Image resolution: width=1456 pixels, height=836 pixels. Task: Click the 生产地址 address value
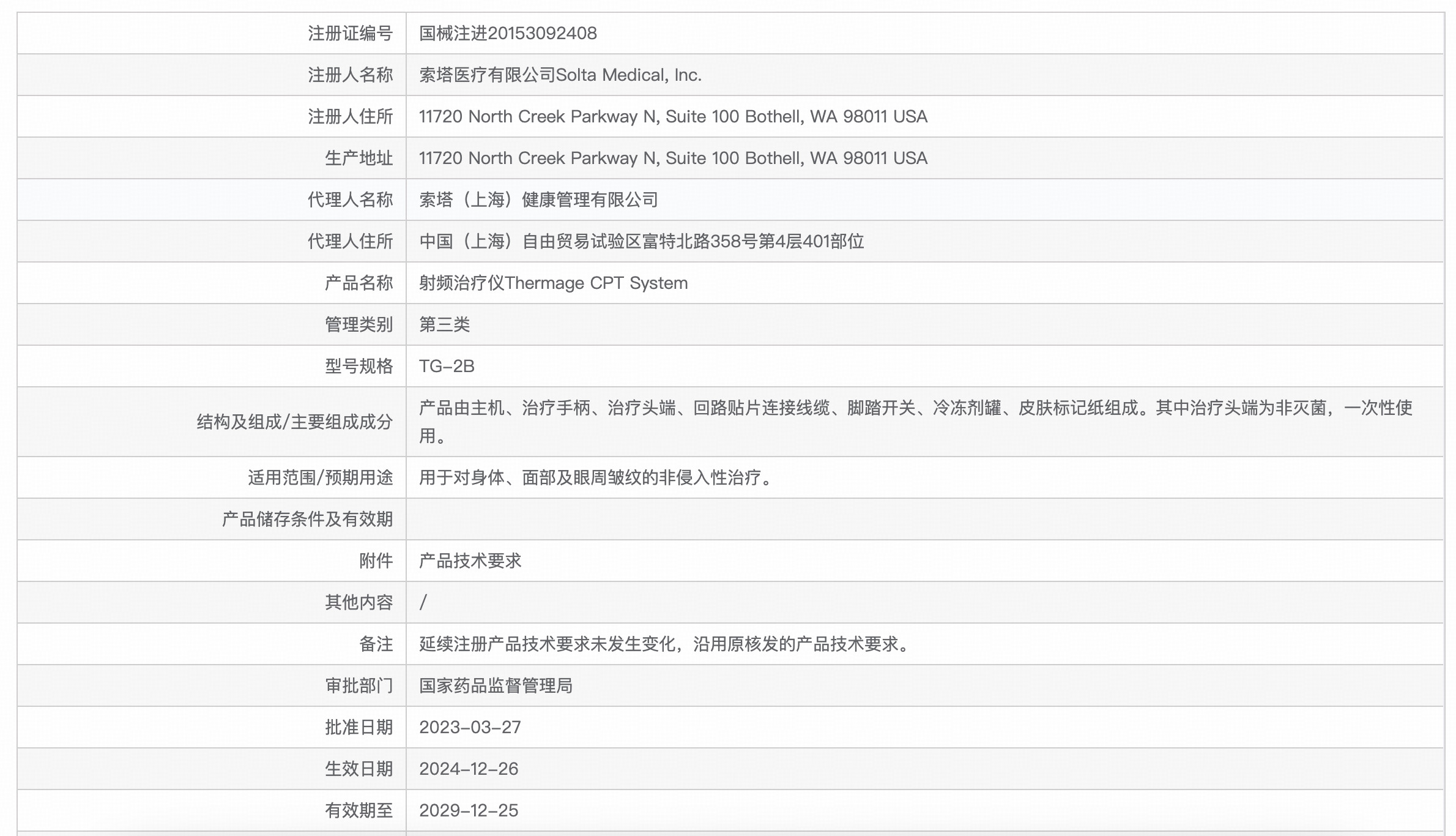click(x=672, y=158)
